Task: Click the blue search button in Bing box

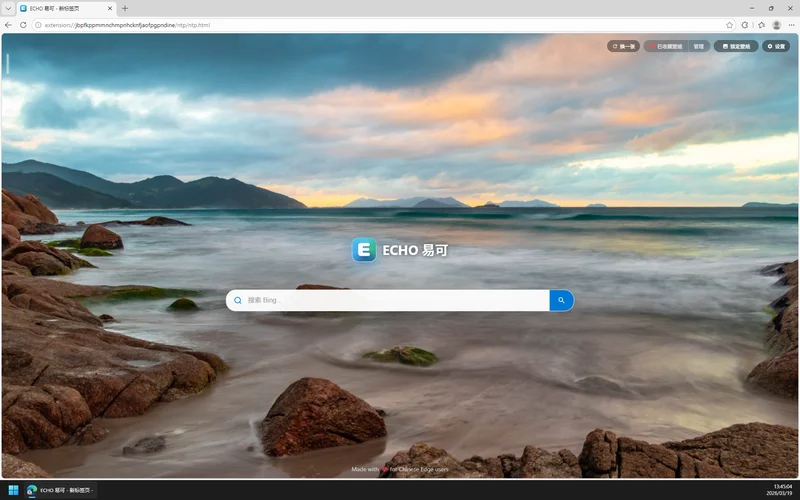Action: pyautogui.click(x=561, y=300)
